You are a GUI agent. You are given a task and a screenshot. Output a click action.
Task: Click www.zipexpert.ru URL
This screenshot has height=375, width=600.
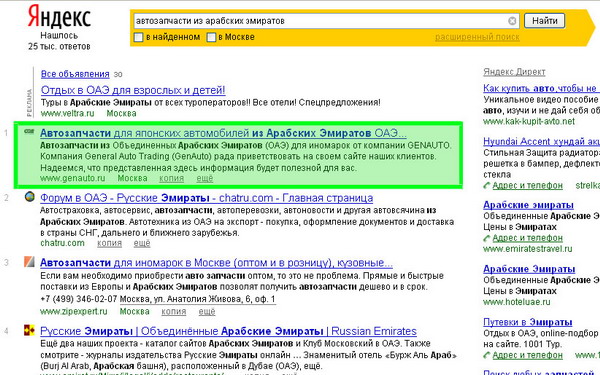[73, 311]
